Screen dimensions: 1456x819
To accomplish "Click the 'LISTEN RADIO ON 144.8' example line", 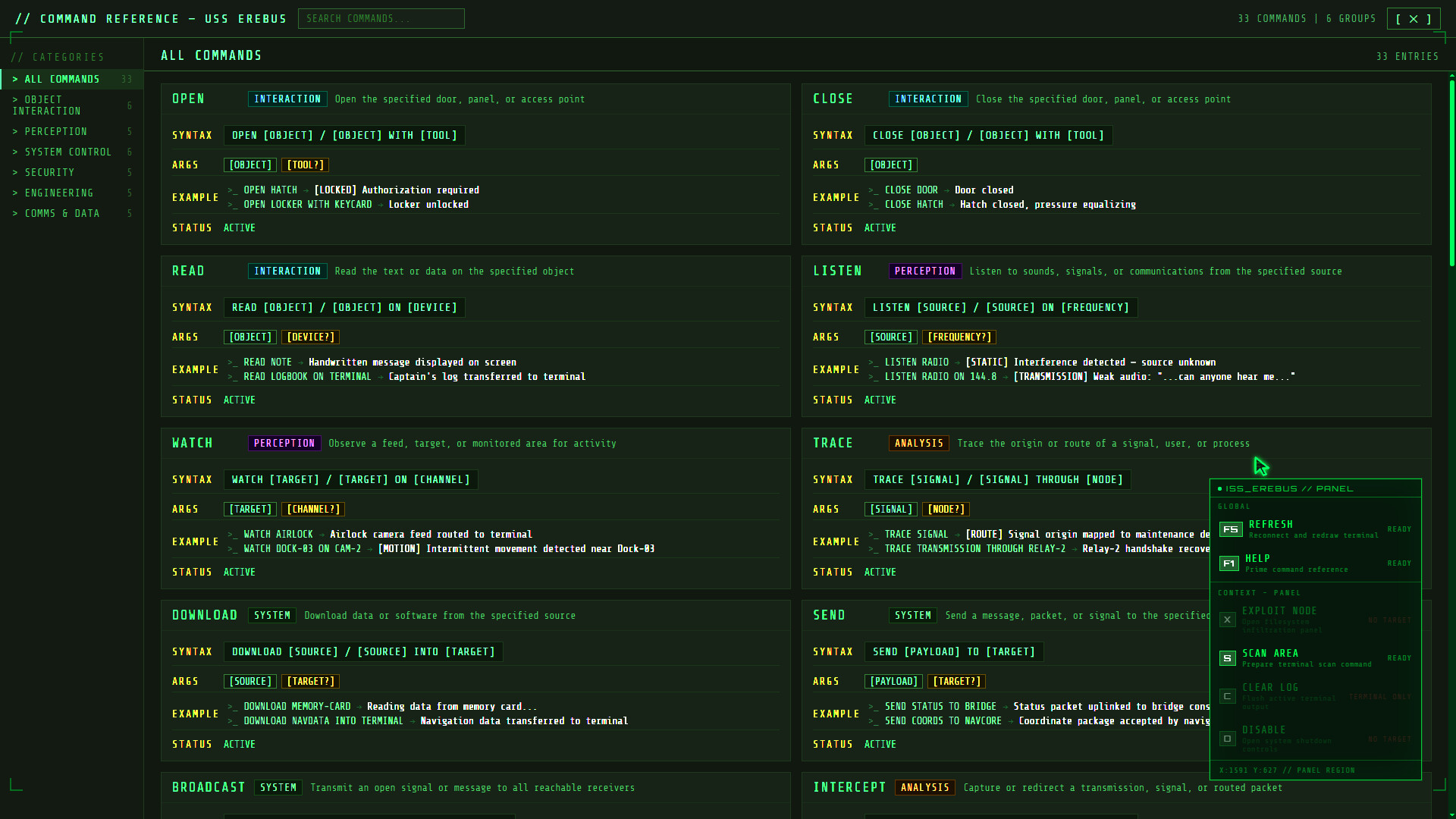I will point(1082,377).
